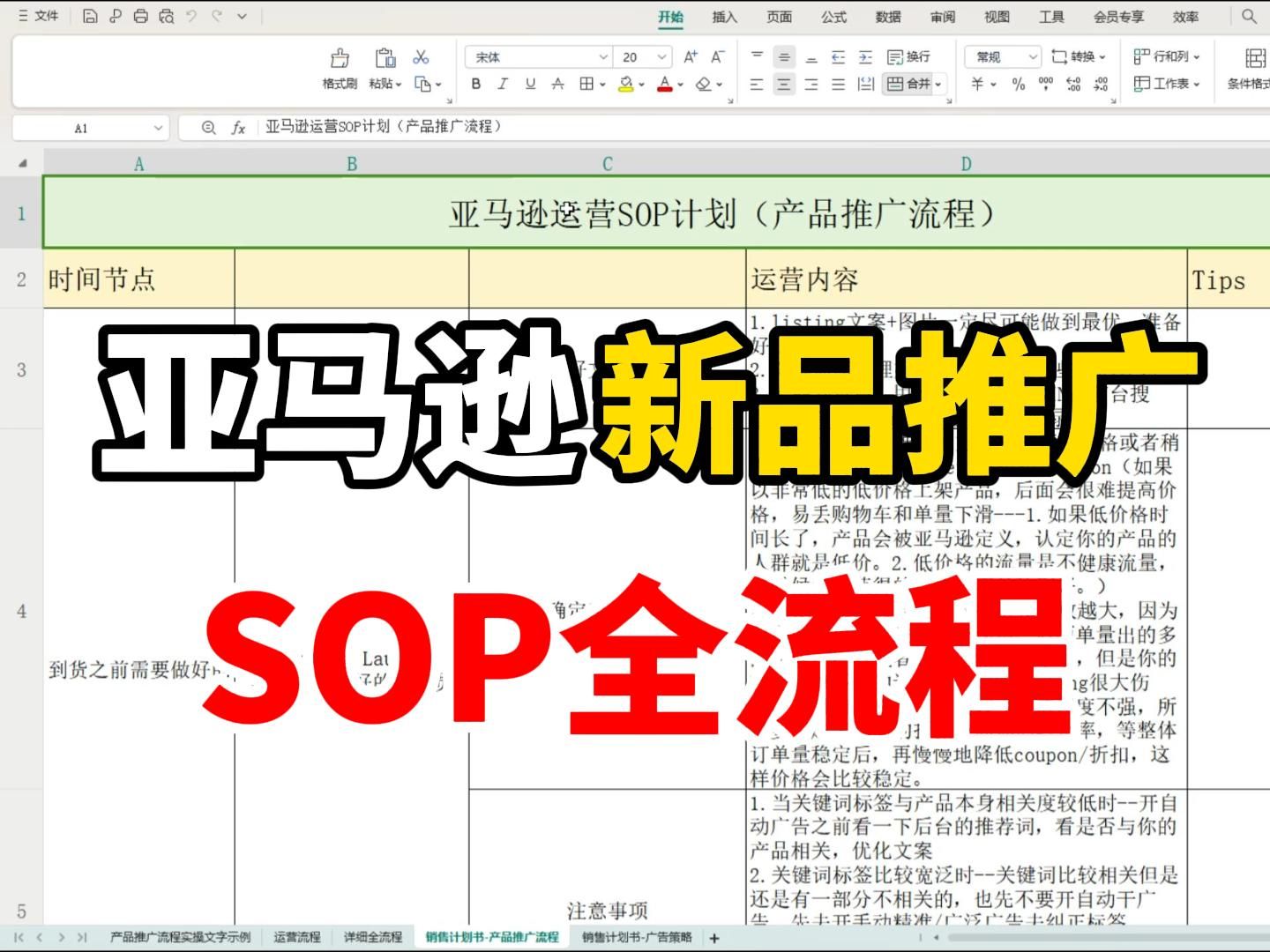Toggle Underline formatting
The image size is (1270, 952).
[530, 84]
